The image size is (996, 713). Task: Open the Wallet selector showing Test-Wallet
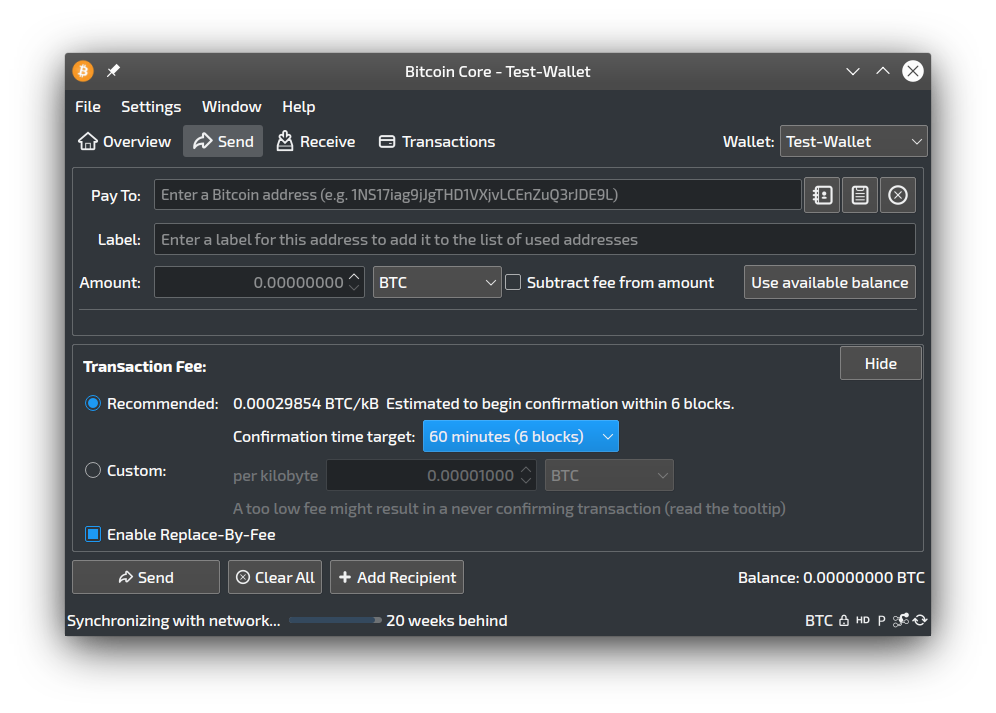853,141
